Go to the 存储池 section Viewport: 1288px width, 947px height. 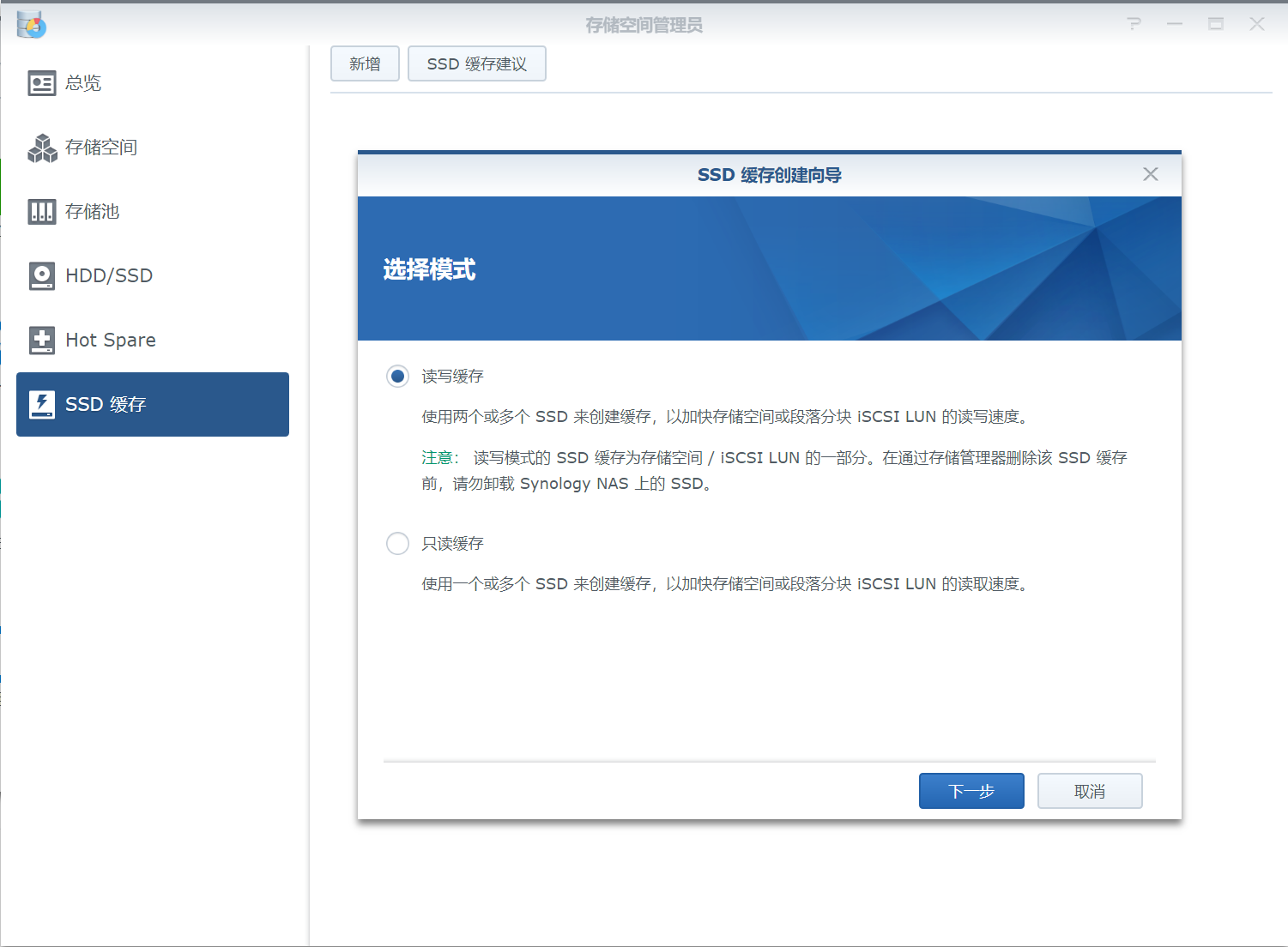click(x=153, y=212)
